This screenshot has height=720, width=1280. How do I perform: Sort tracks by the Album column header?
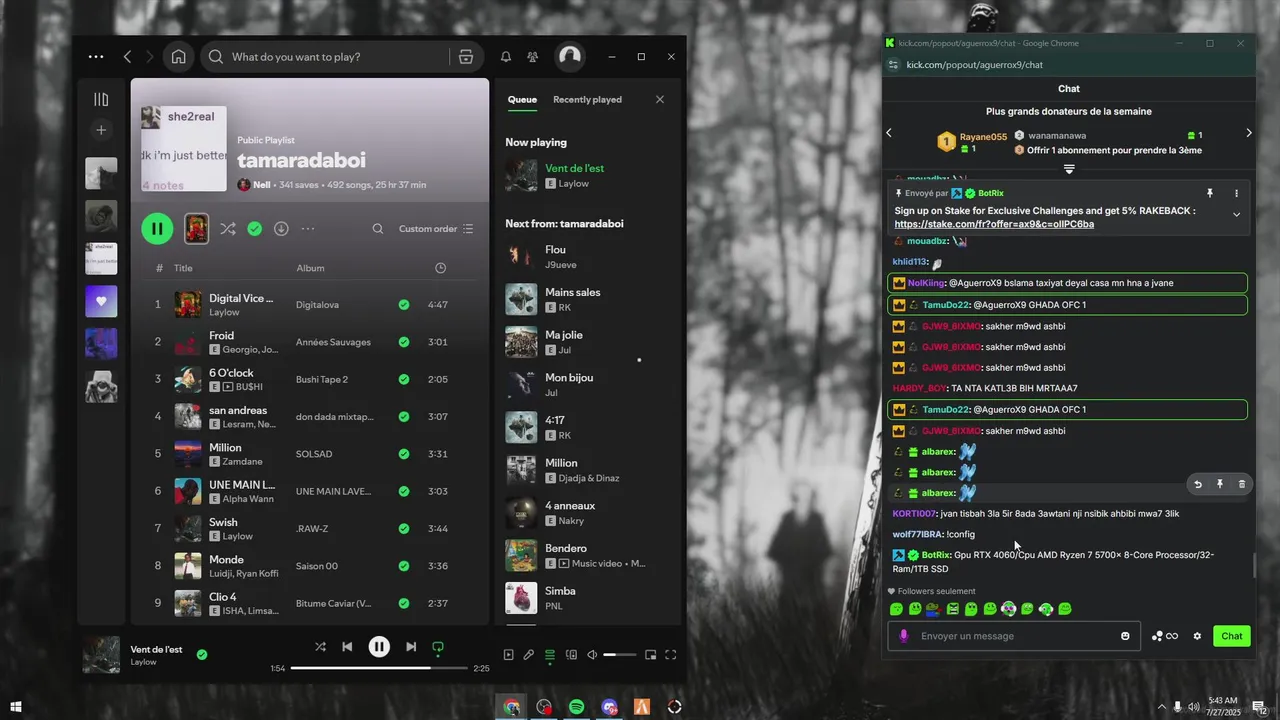point(310,268)
